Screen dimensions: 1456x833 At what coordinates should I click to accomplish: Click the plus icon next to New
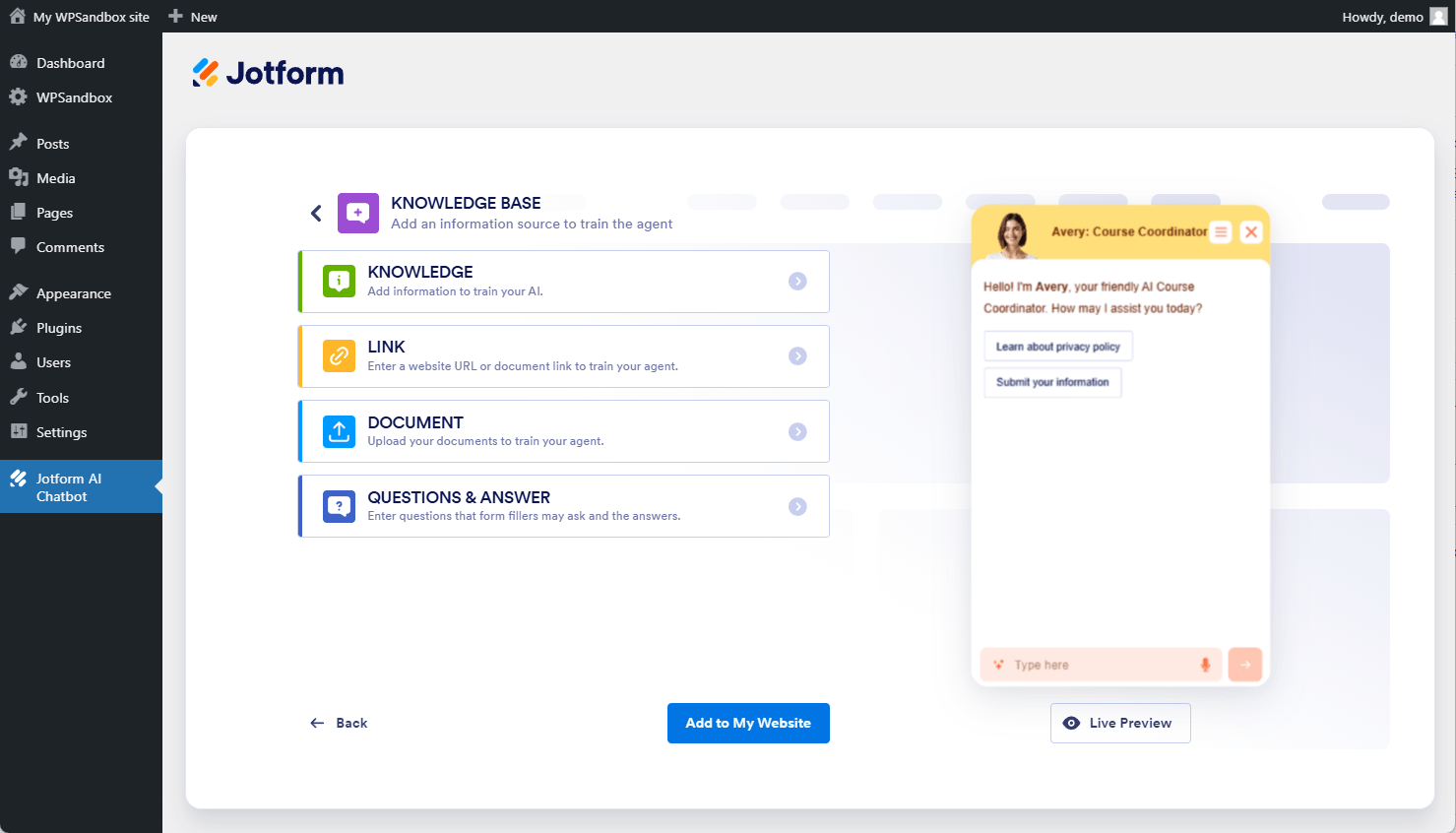(175, 16)
